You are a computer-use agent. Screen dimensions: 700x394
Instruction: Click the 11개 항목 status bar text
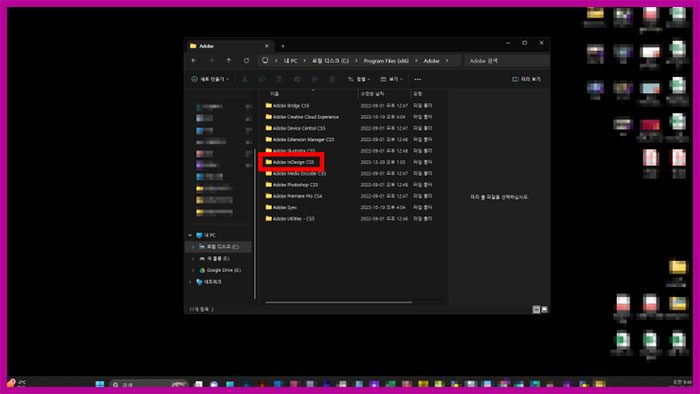[x=199, y=309]
